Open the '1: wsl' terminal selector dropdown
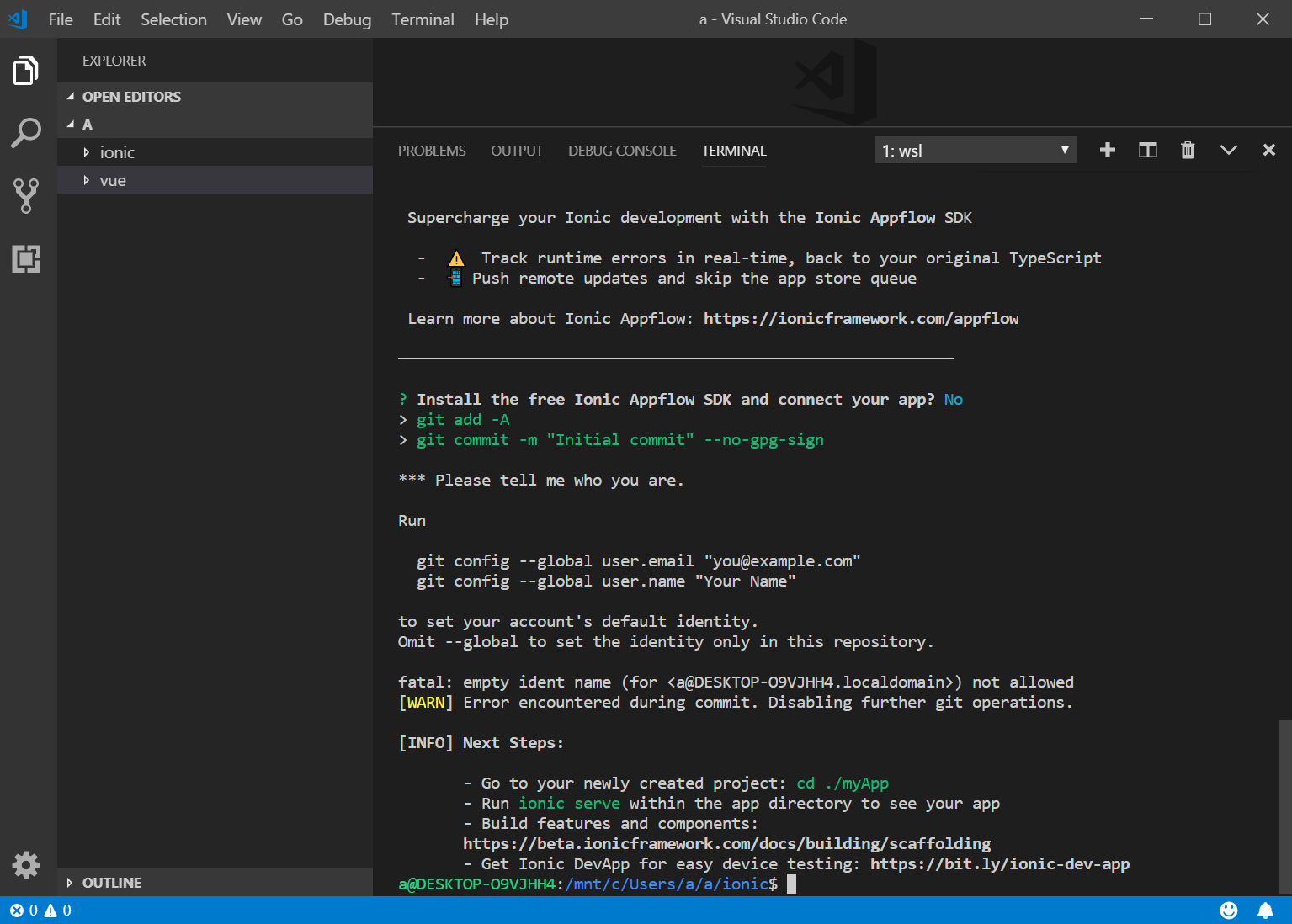1292x924 pixels. coord(976,151)
